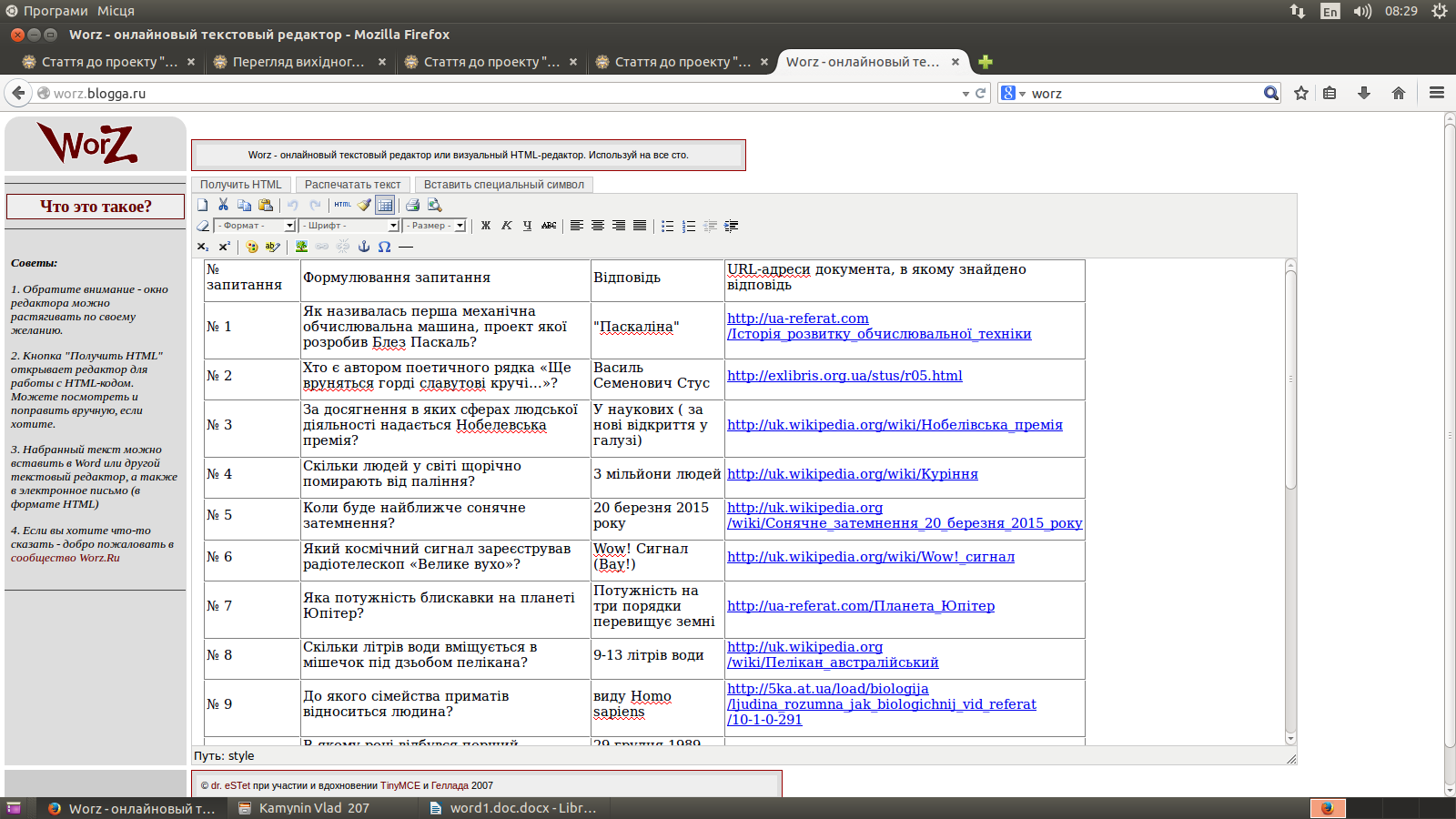Open the highlight background color icon

[273, 247]
